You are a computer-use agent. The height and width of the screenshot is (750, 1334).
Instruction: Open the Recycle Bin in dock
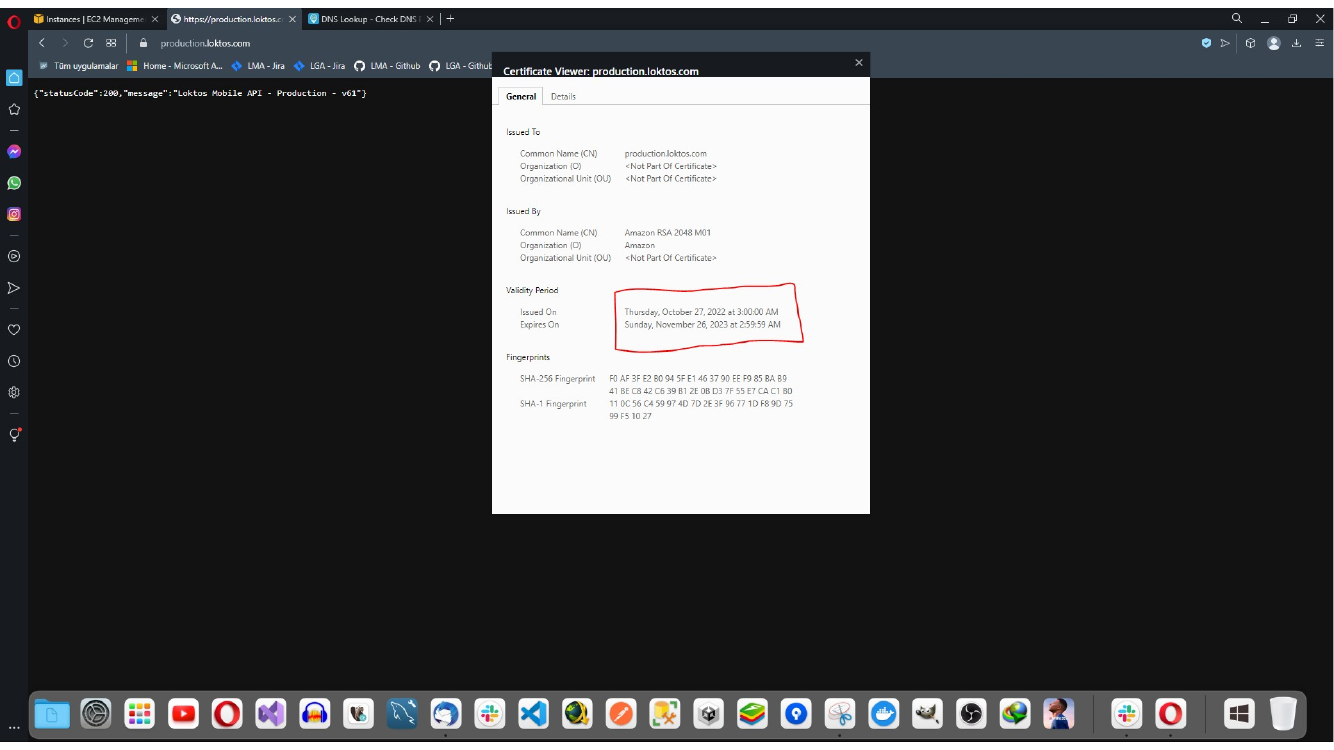tap(1283, 713)
